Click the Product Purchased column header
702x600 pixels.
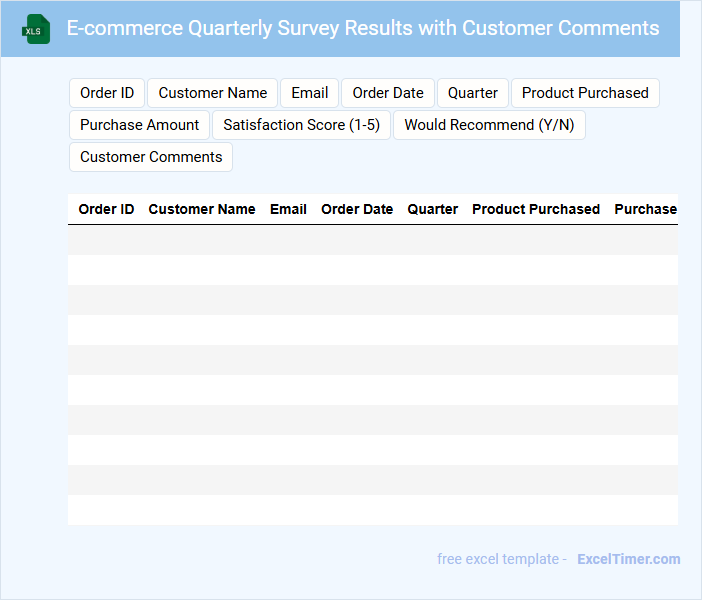pos(536,209)
